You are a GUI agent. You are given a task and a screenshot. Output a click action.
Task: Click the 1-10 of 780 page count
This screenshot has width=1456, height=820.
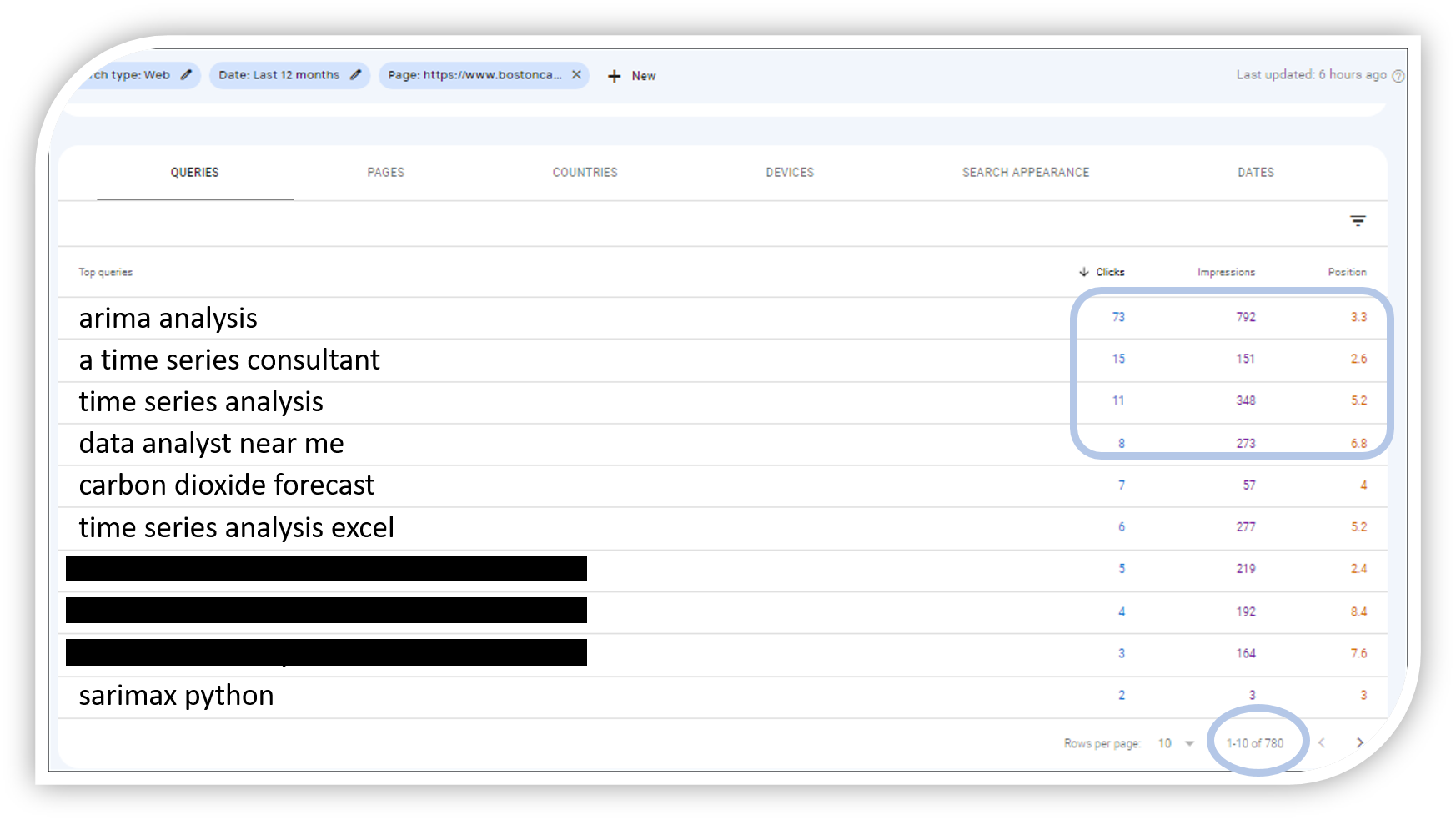click(1255, 743)
